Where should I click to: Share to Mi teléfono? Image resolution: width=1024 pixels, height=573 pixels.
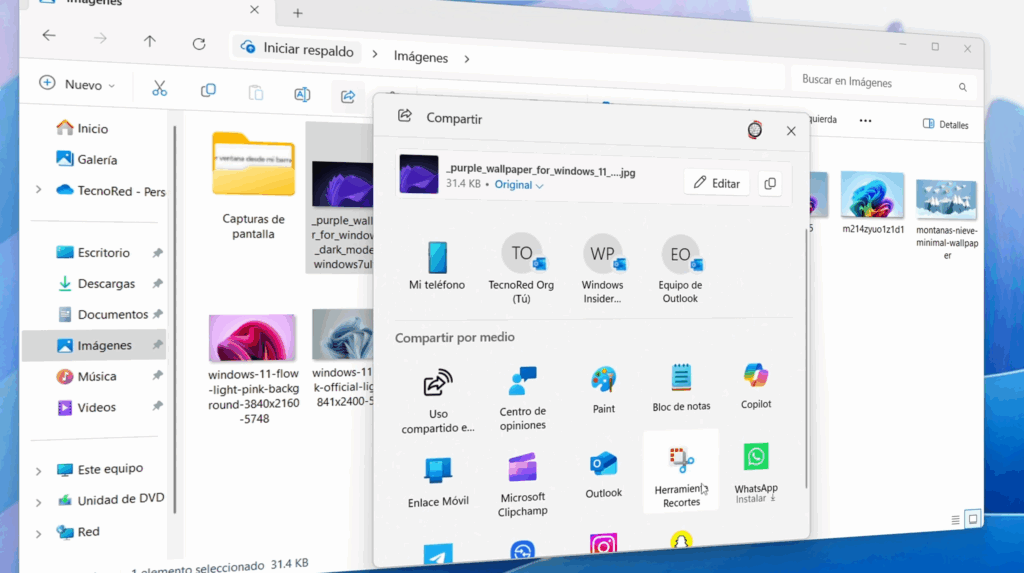click(x=437, y=265)
